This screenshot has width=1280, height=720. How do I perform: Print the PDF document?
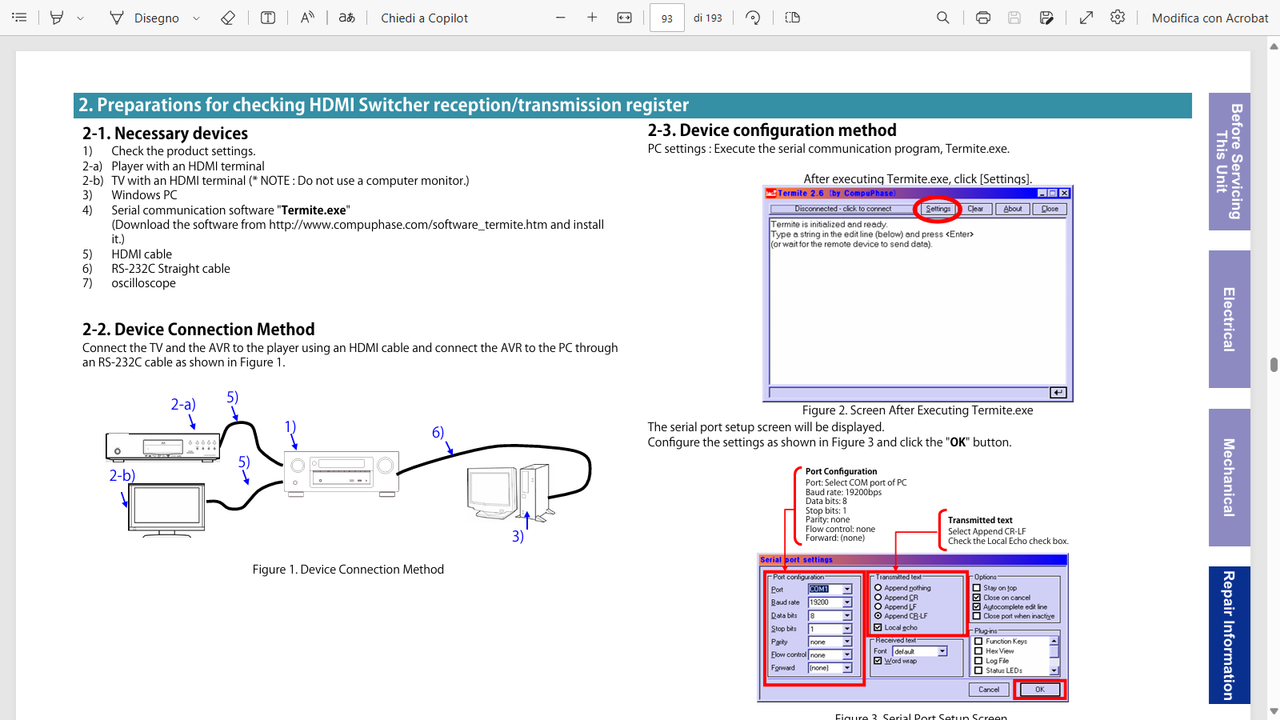pos(983,18)
